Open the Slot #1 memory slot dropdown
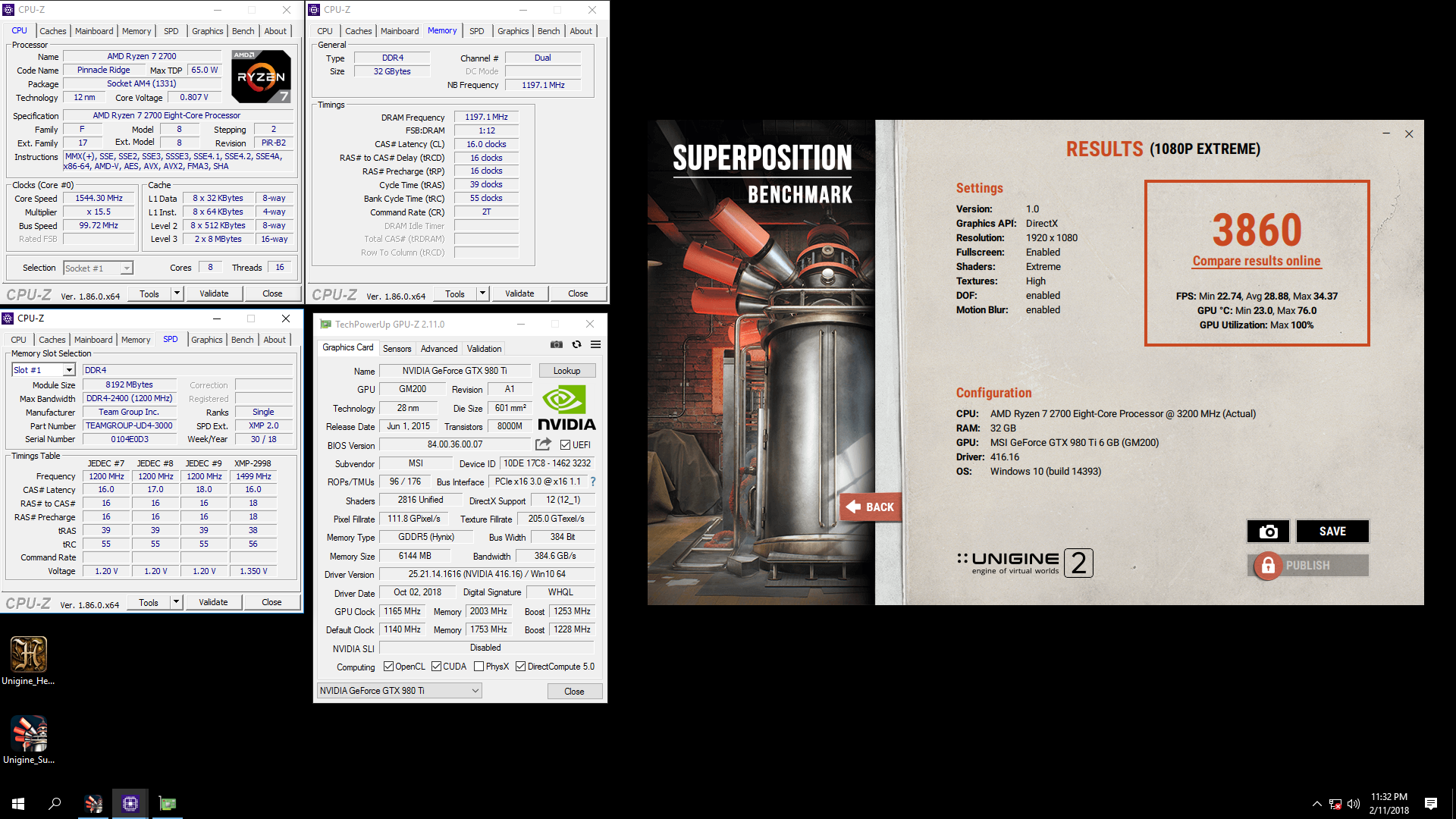The height and width of the screenshot is (819, 1456). tap(44, 370)
